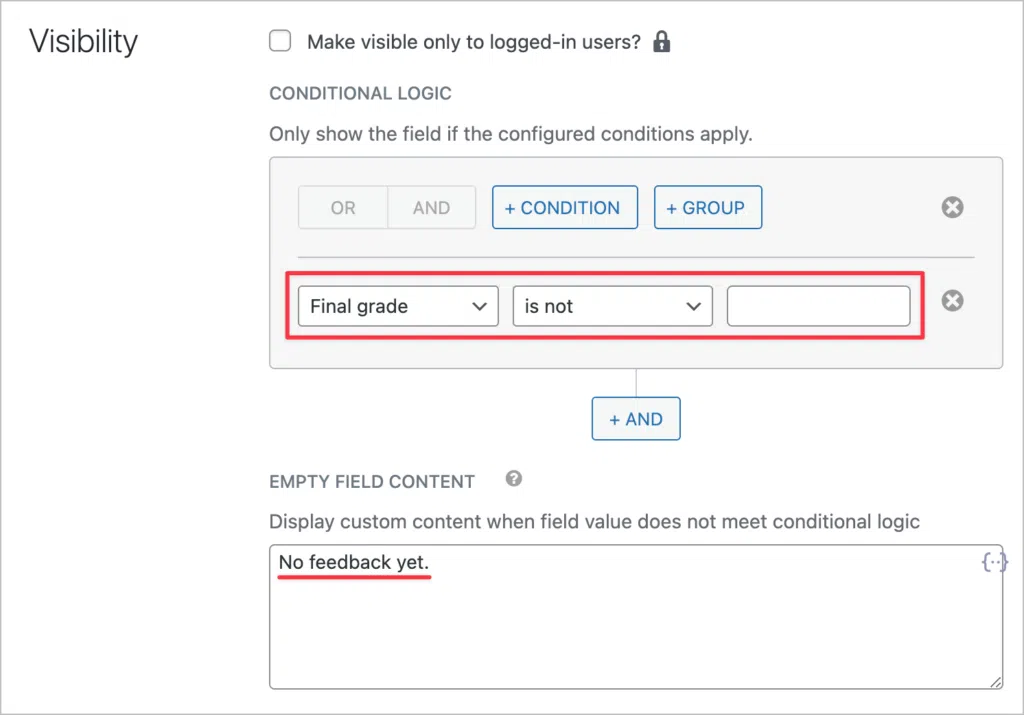
Task: Select the Visibility section heading
Action: pos(84,42)
